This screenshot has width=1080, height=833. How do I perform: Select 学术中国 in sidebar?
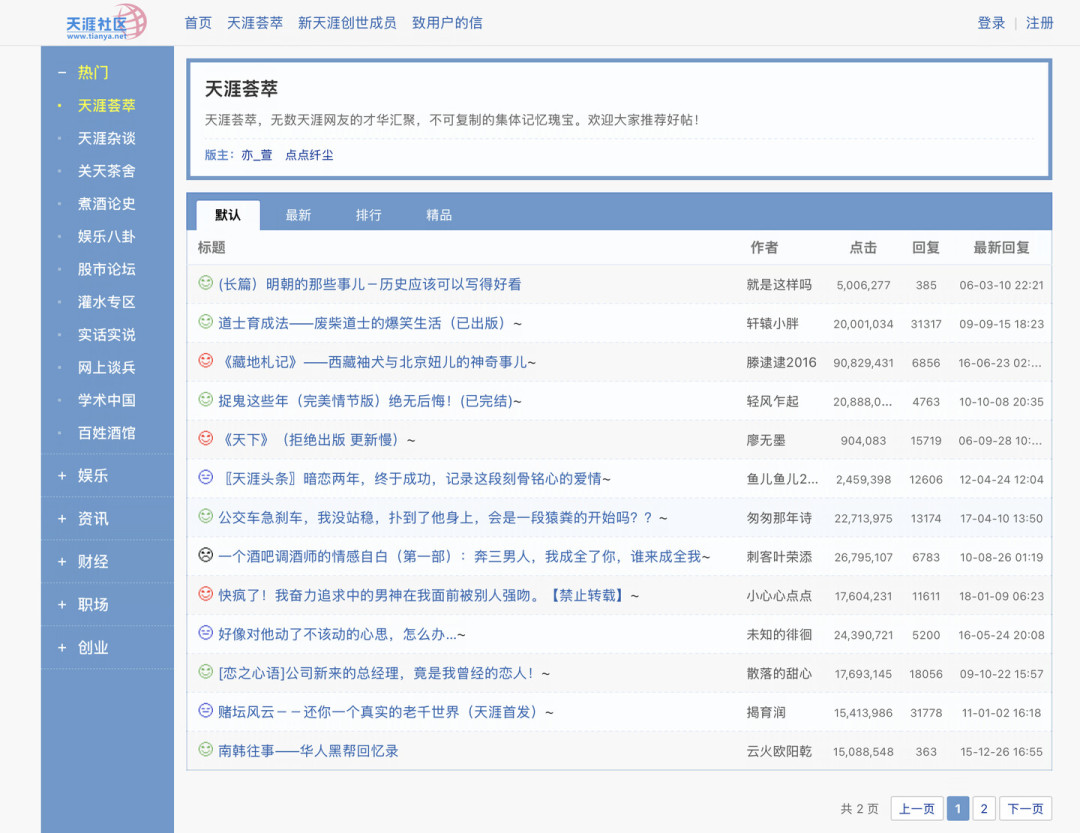tap(107, 400)
